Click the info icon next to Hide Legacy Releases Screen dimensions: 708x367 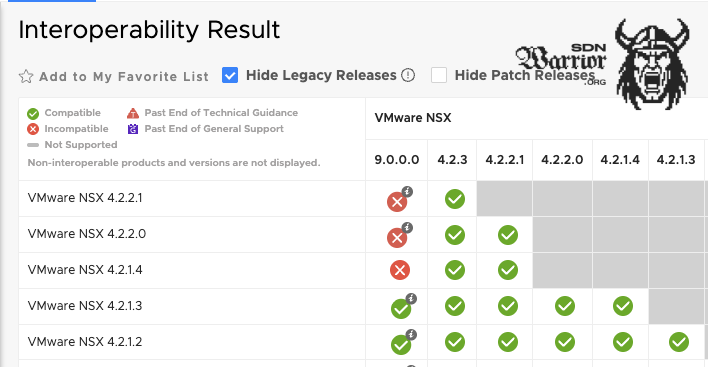tap(408, 75)
